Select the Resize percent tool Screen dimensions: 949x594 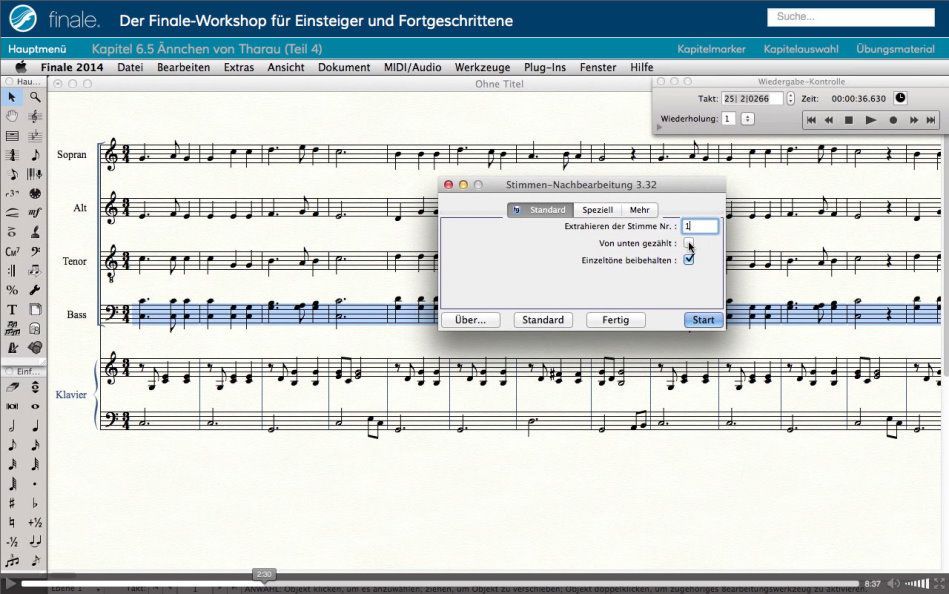(12, 290)
